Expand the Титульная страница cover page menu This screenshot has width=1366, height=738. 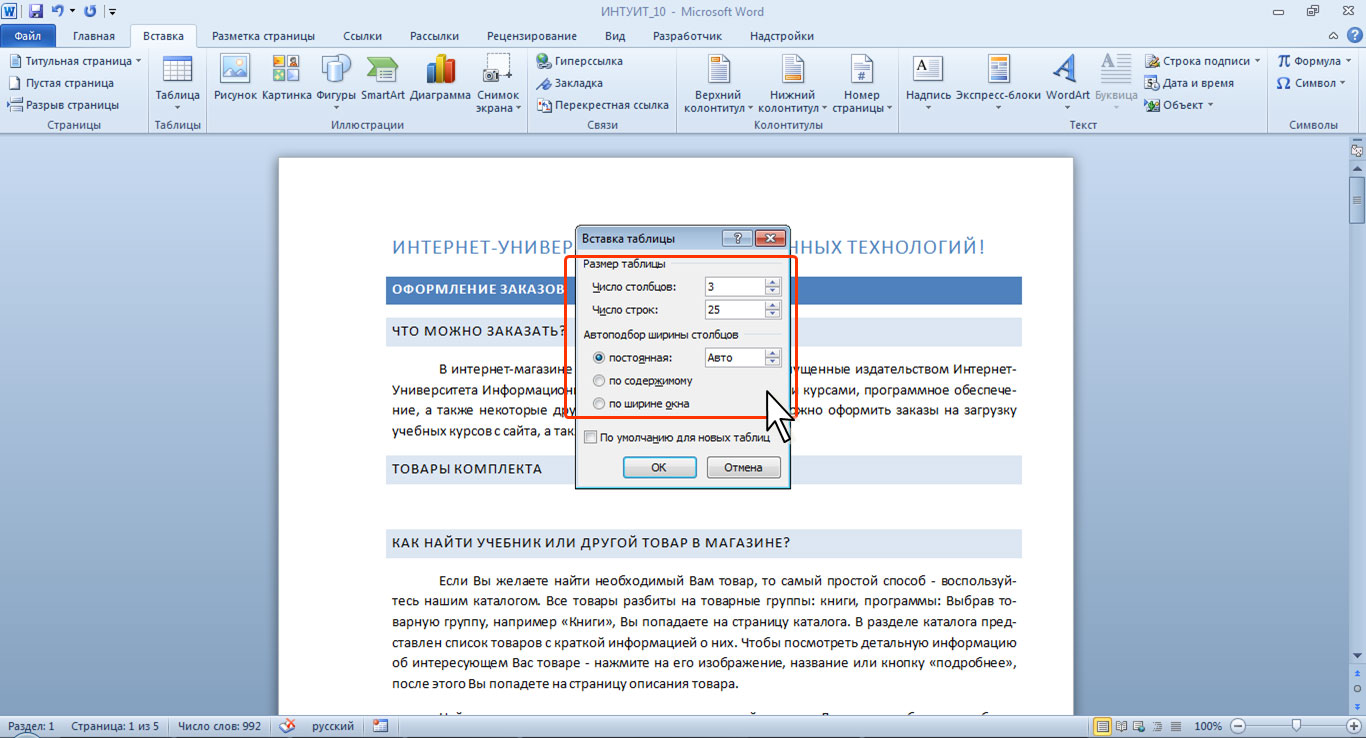pyautogui.click(x=74, y=61)
